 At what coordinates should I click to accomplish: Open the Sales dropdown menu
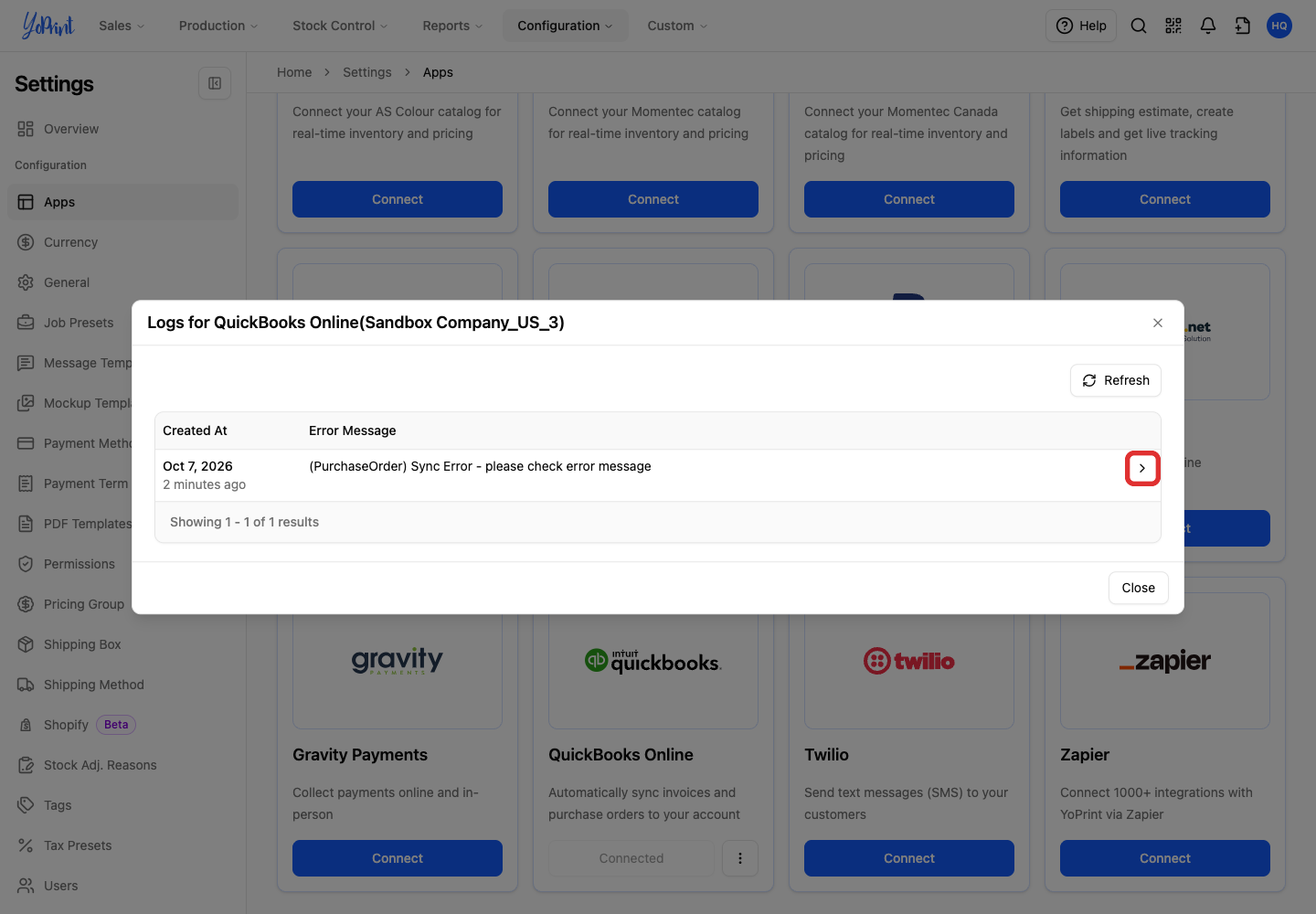(x=122, y=26)
